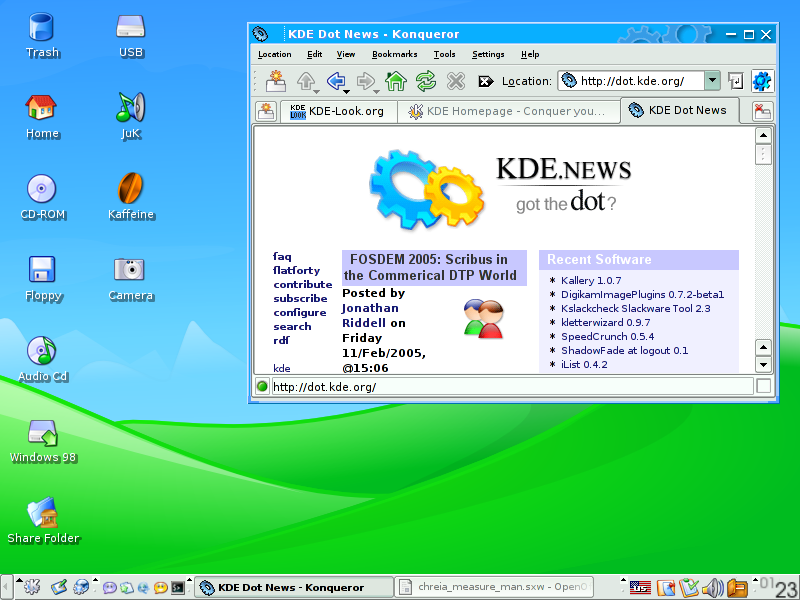
Task: Open Back button history dropdown arrow
Action: (346, 92)
